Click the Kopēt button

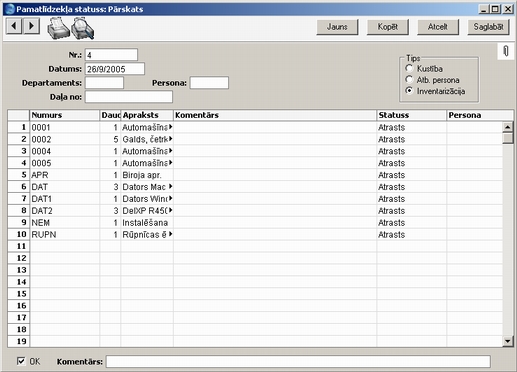tap(387, 27)
